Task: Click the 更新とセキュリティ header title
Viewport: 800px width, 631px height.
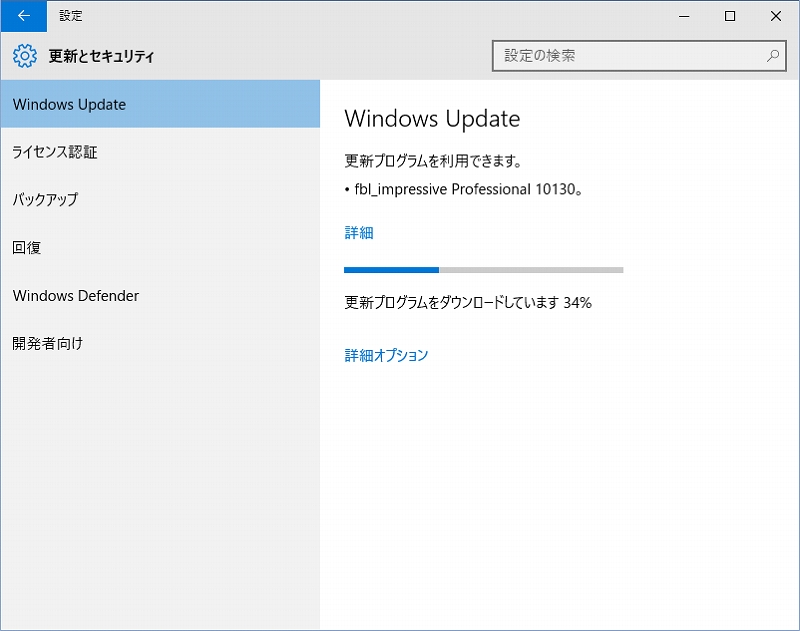Action: pos(101,56)
